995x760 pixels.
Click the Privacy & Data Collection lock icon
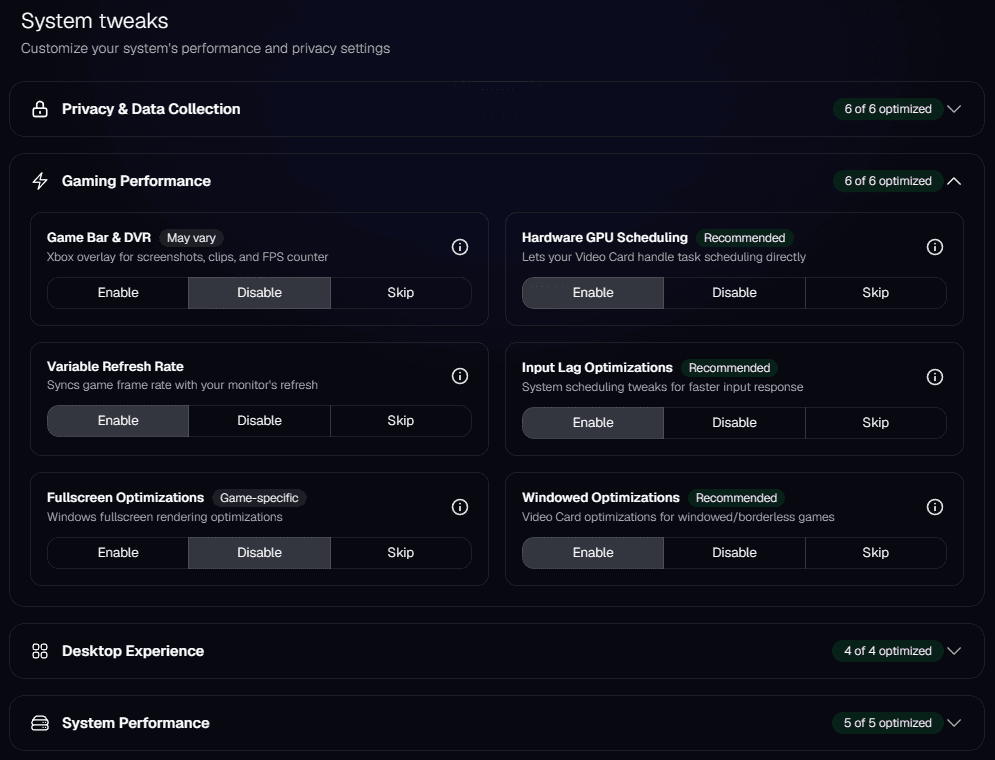pyautogui.click(x=40, y=109)
